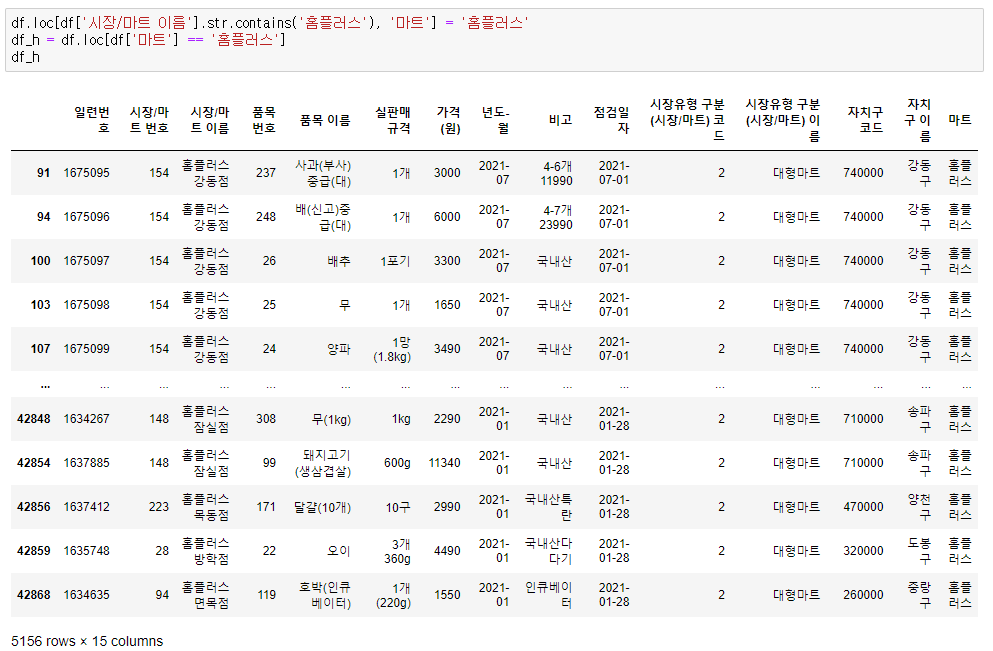
Task: Click the item name 배(신고)중급(대)
Action: 323,217
